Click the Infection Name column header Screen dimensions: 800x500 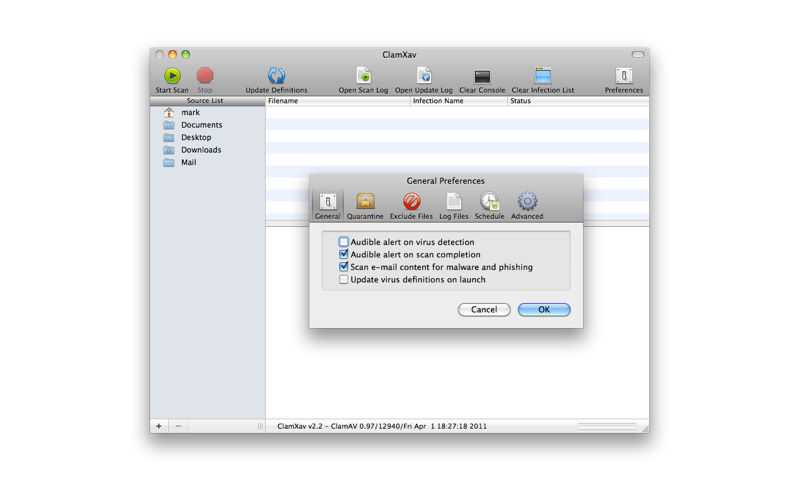tap(459, 101)
